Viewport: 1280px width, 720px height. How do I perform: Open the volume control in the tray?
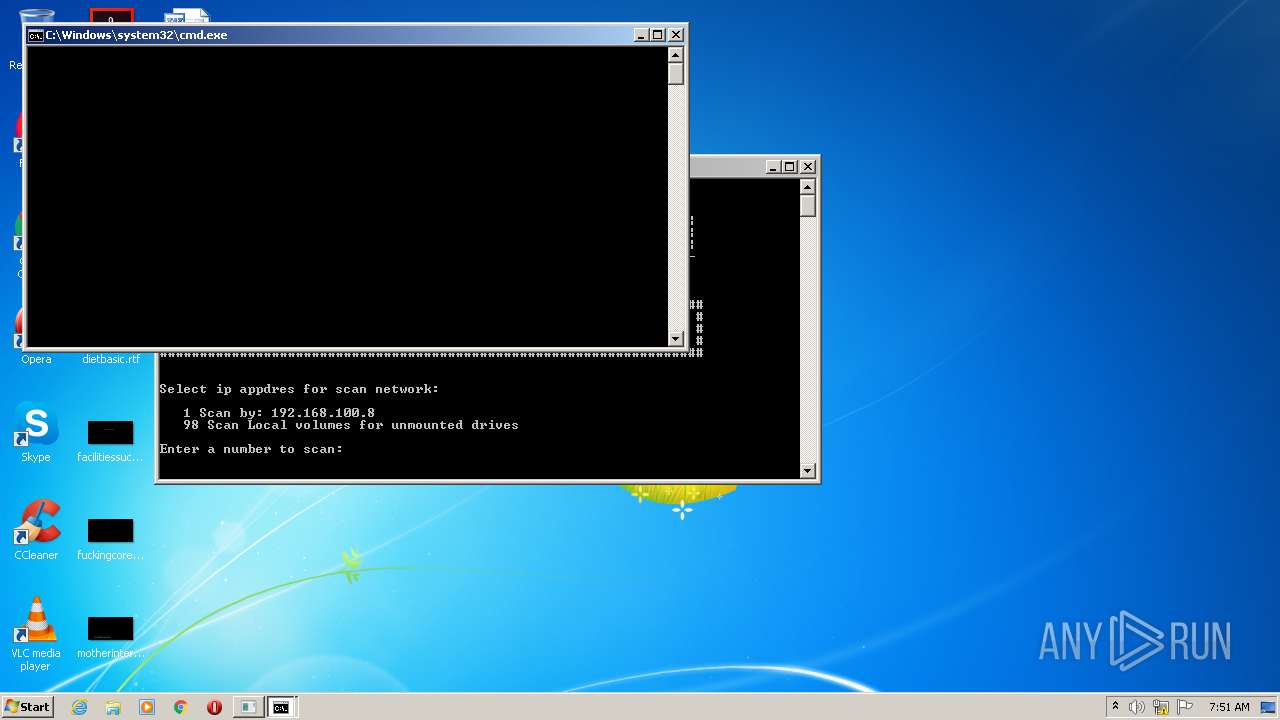(1137, 707)
